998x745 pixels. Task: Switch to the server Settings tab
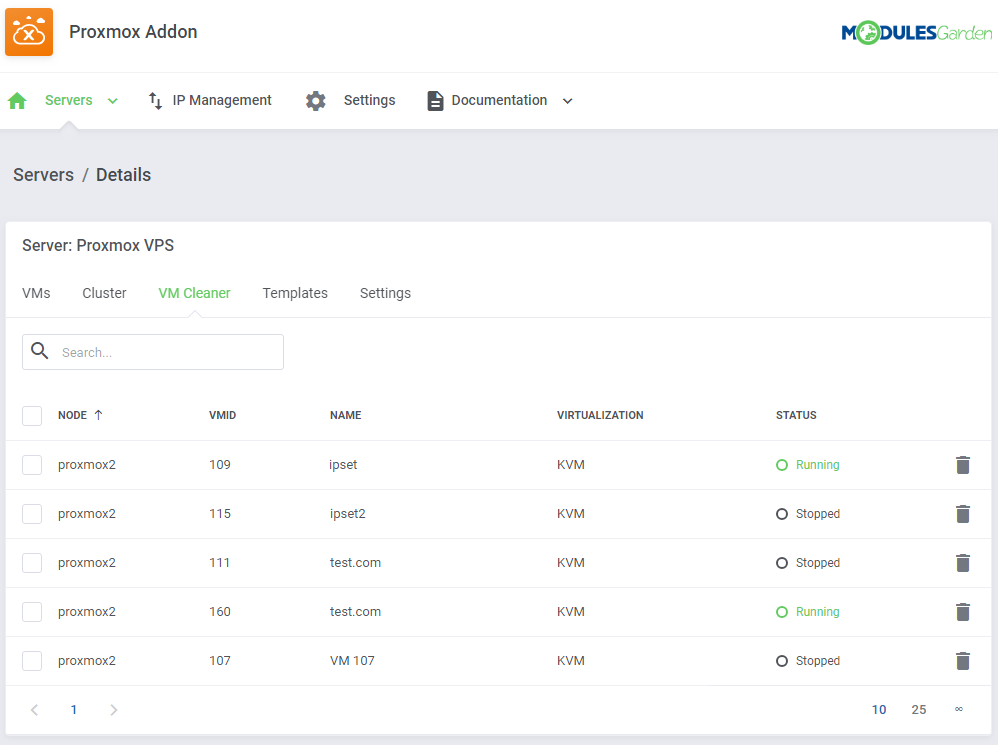pos(385,293)
